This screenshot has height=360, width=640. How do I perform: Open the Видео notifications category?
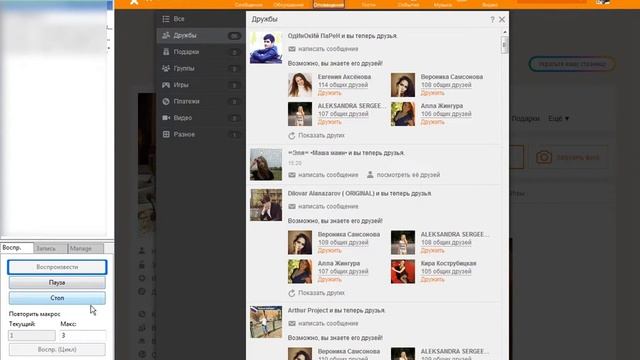click(x=200, y=118)
